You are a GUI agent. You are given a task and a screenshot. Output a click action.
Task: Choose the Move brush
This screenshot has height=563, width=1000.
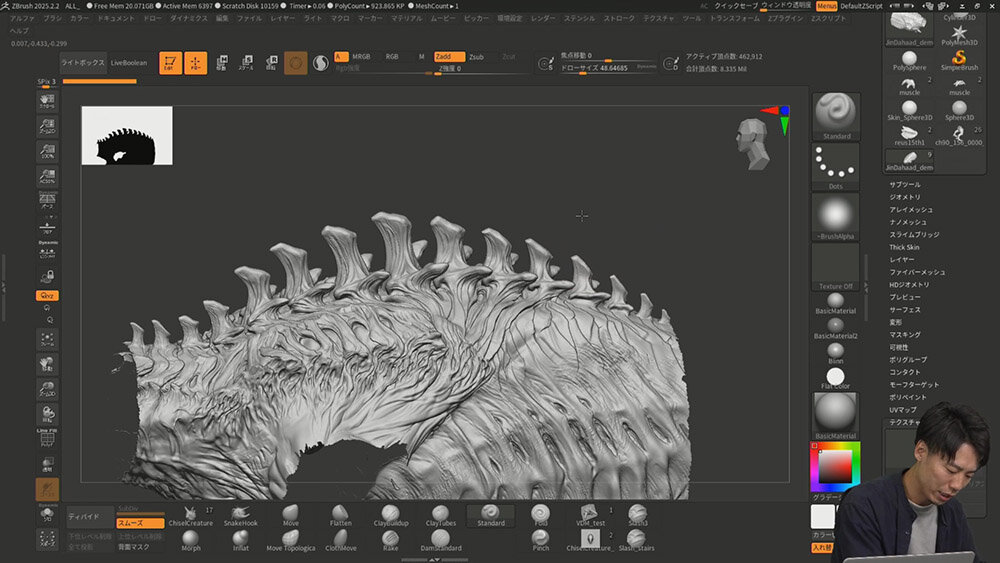point(290,516)
